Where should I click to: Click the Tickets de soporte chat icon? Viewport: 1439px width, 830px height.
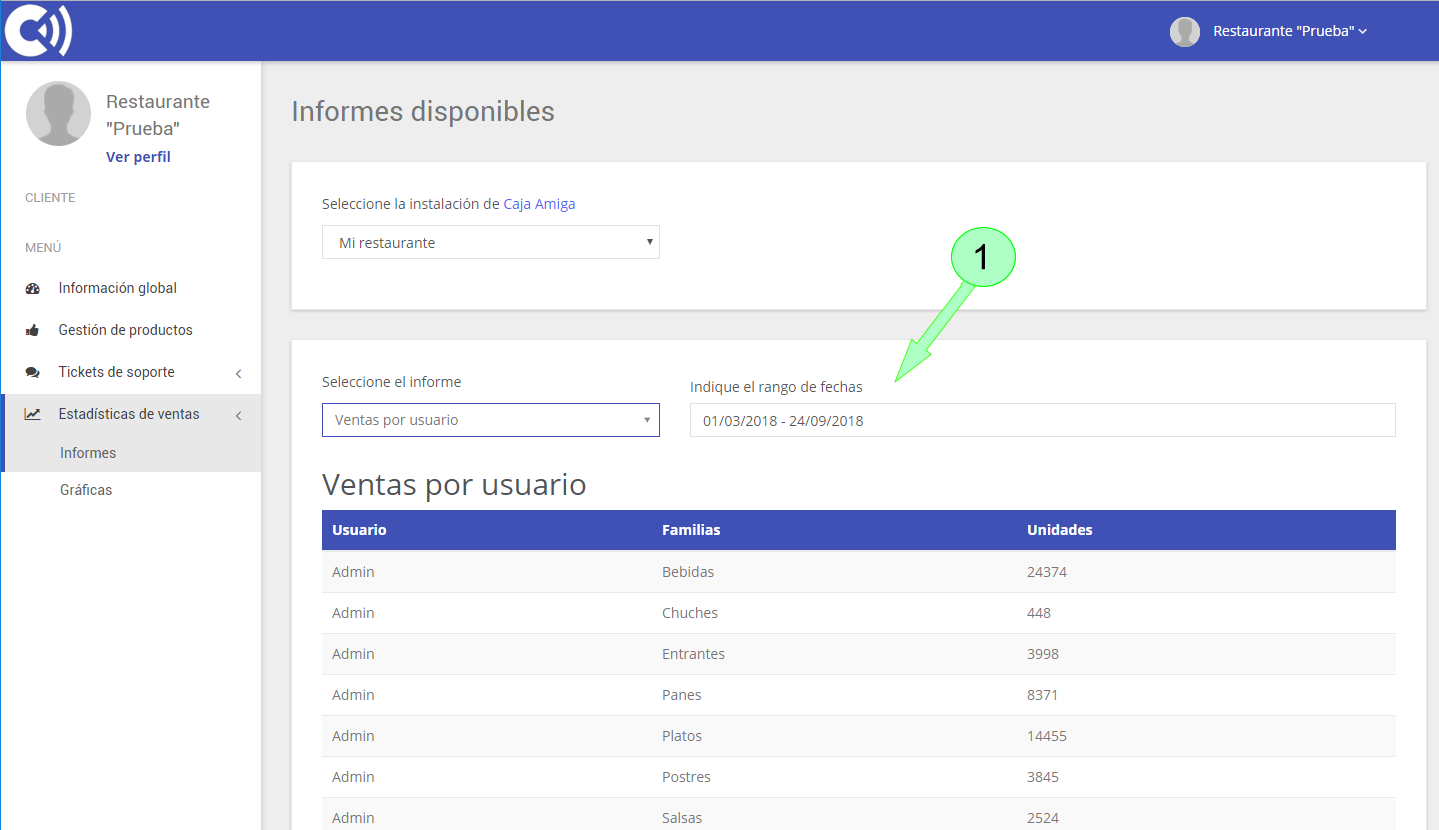click(33, 371)
